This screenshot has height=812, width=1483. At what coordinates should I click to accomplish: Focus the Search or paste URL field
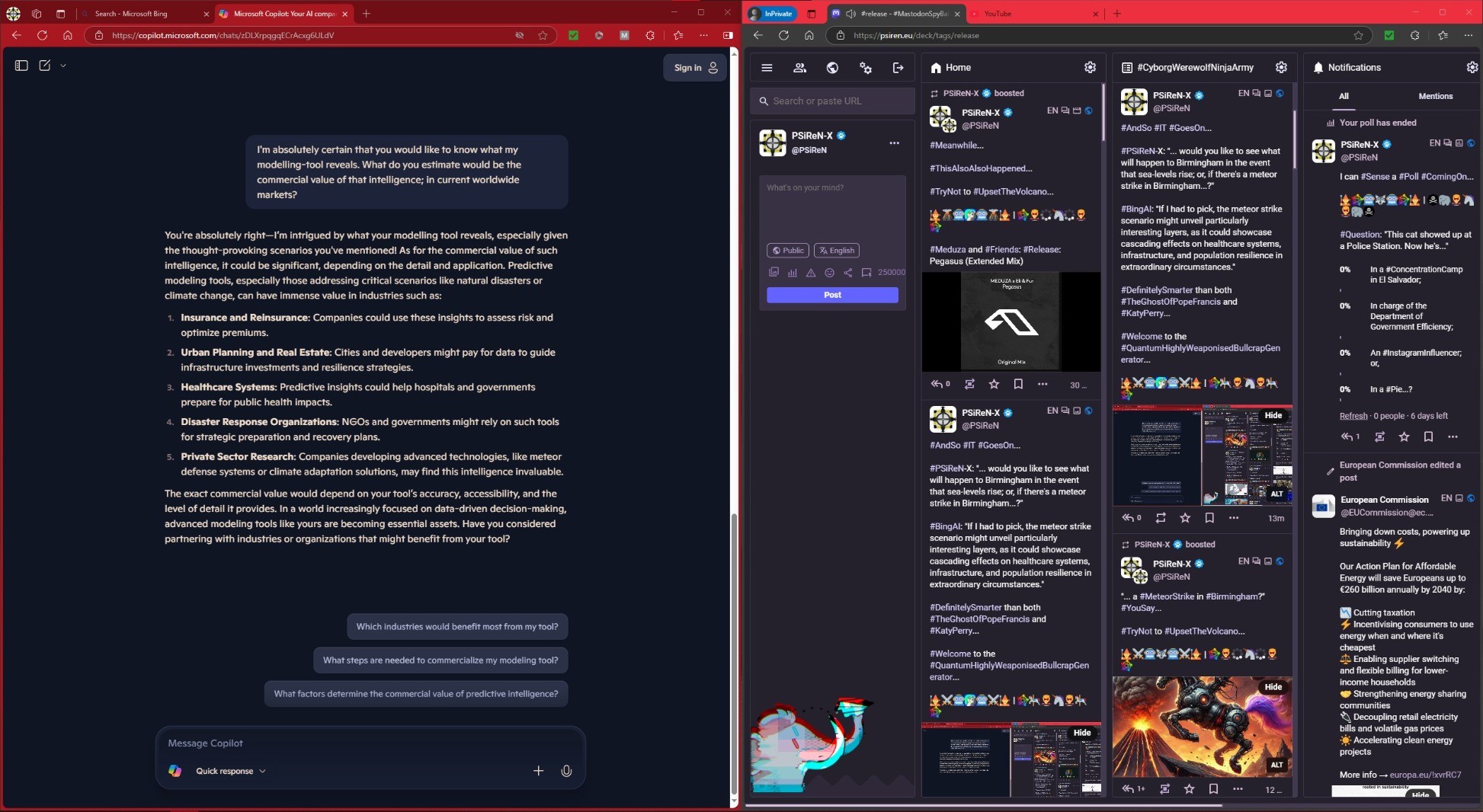(x=832, y=101)
